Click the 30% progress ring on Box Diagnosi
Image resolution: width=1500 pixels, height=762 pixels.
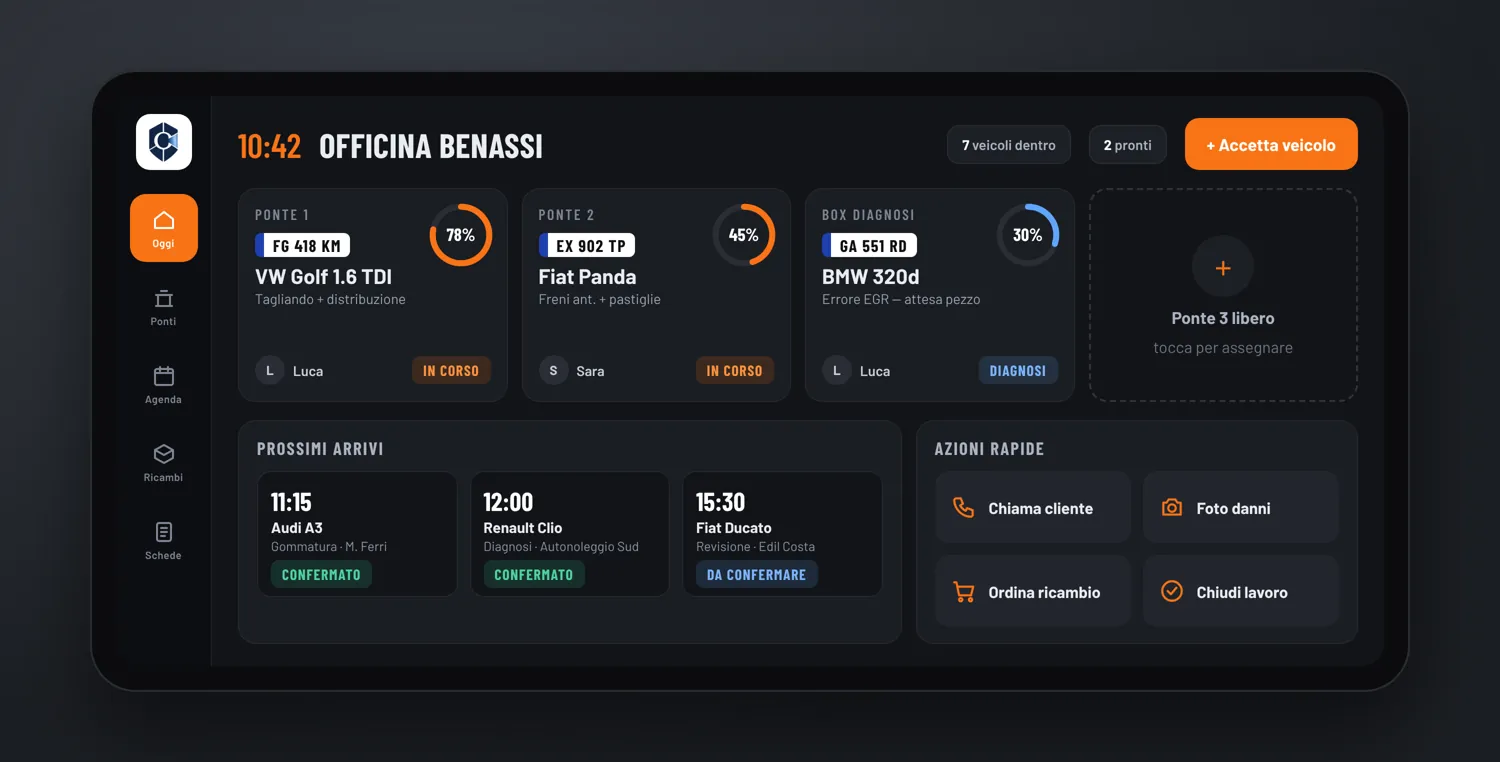[1028, 235]
